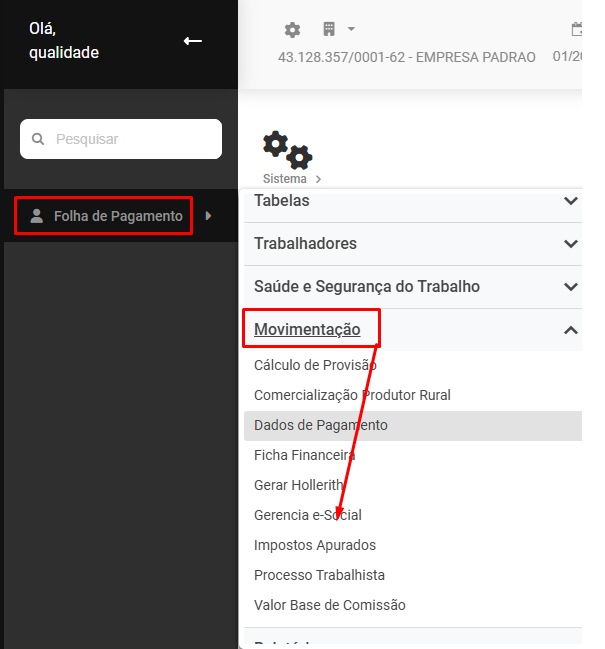Expand the Trabalhadores section
605x649 pixels.
coord(570,244)
